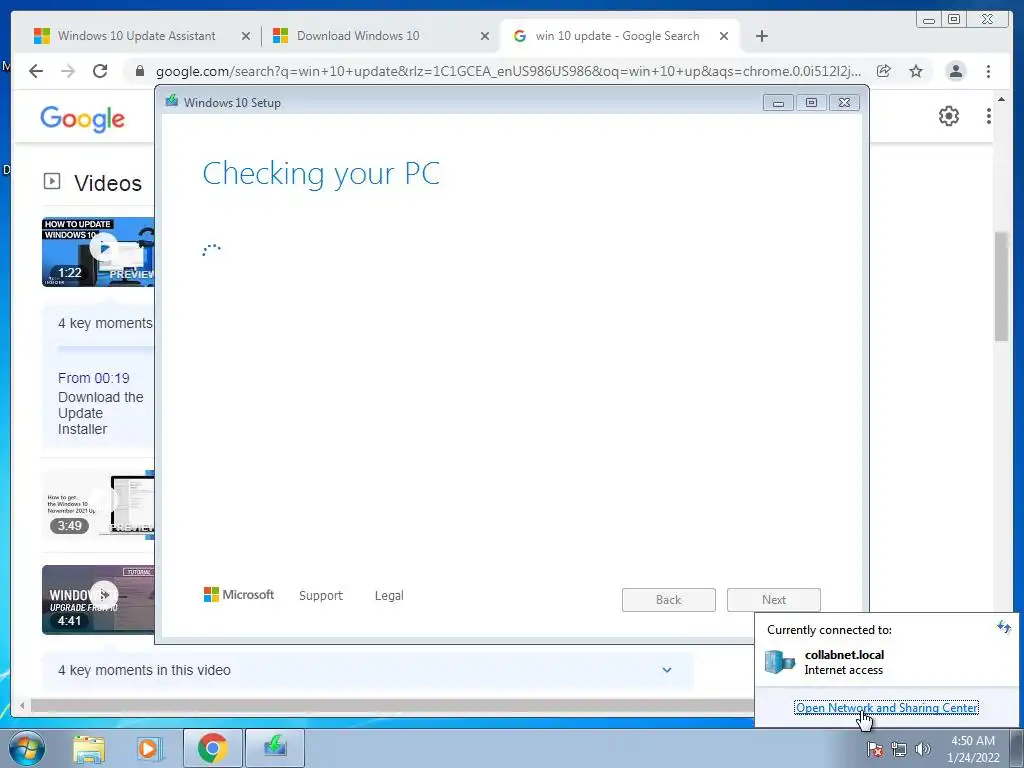Minimize the Chrome browser window
1024x768 pixels.
929,20
